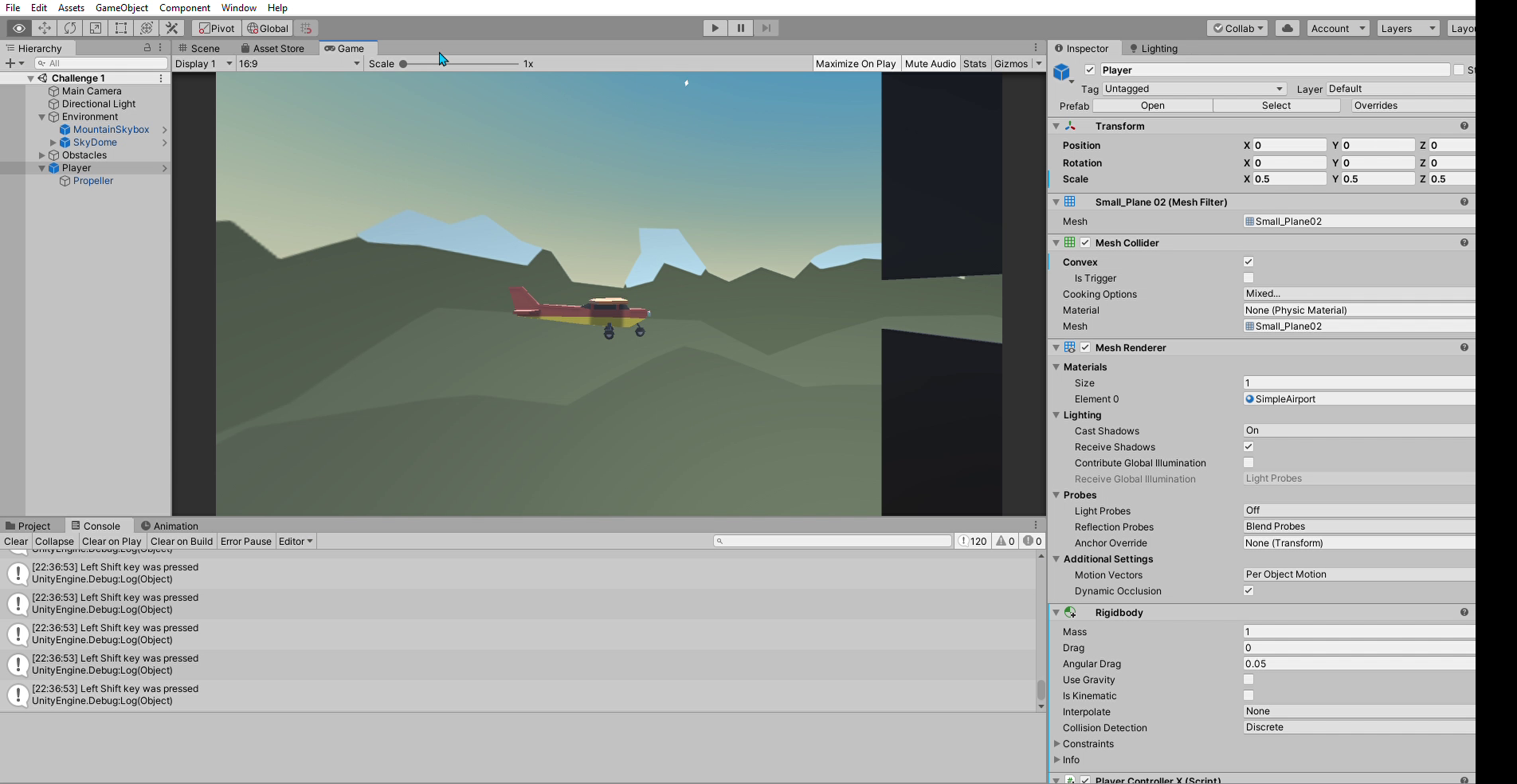Select the Move tool in the toolbar

point(44,28)
